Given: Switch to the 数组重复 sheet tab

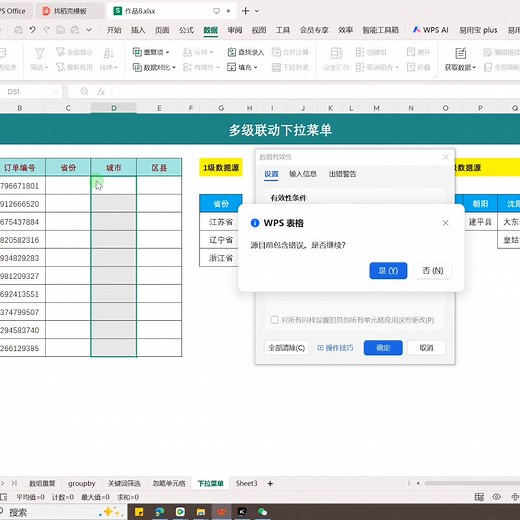Looking at the screenshot, I should click(42, 483).
